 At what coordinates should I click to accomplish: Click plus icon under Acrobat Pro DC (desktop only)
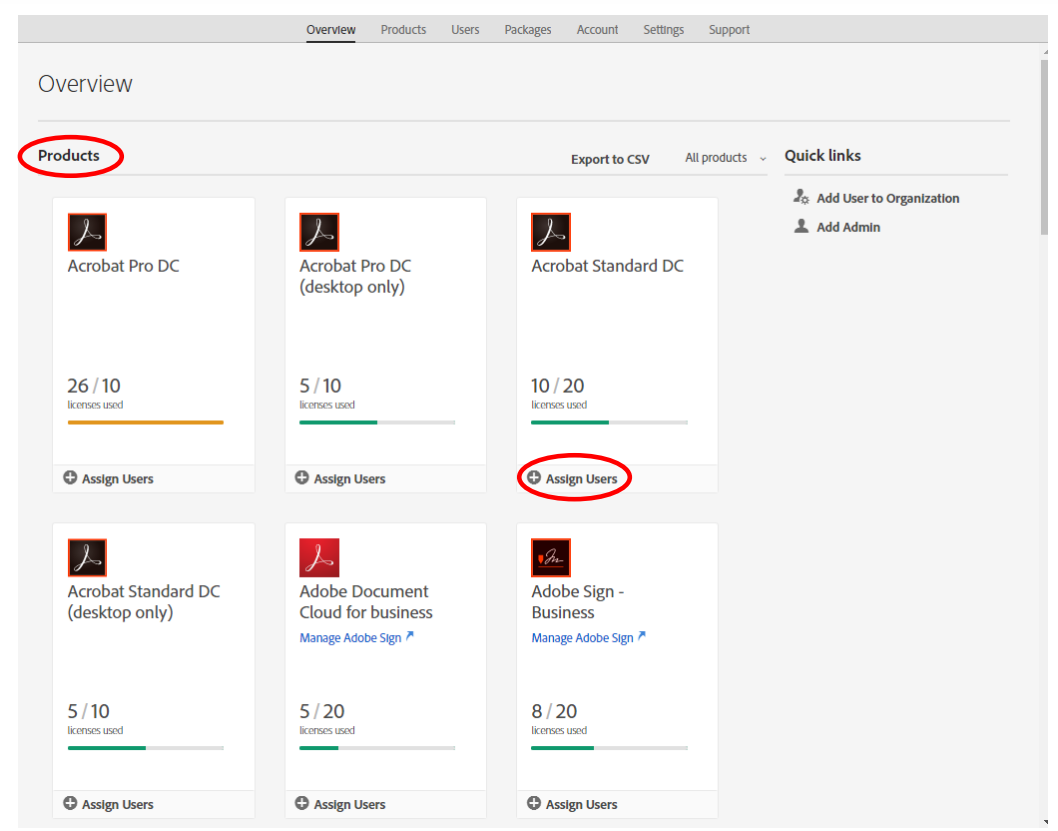coord(302,478)
